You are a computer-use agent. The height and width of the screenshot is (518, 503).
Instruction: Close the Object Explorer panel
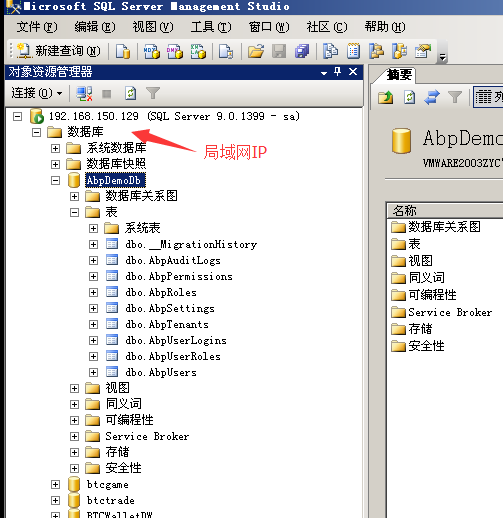[x=353, y=71]
